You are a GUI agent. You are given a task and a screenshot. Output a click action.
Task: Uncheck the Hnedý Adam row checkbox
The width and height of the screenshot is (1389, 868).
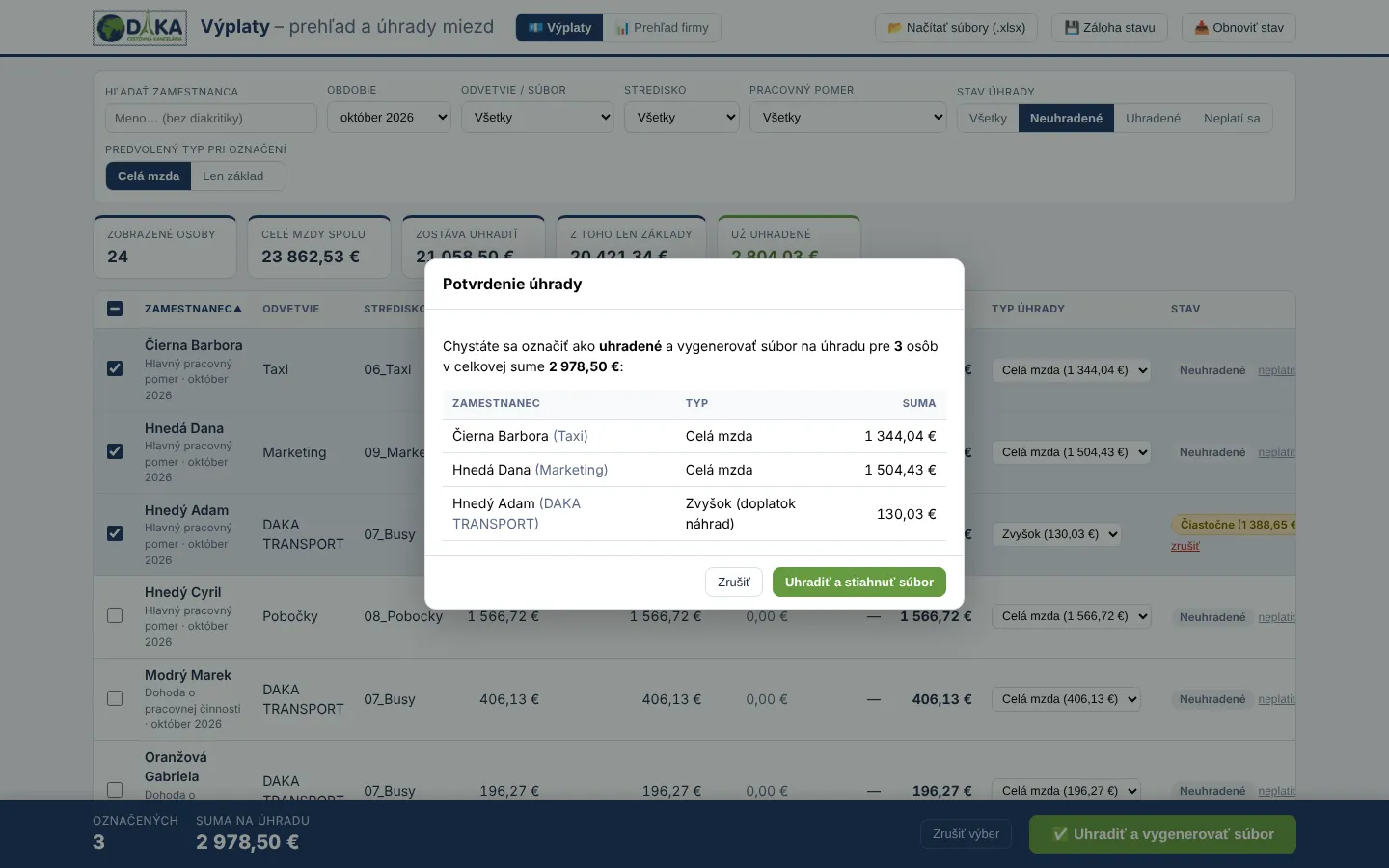115,533
